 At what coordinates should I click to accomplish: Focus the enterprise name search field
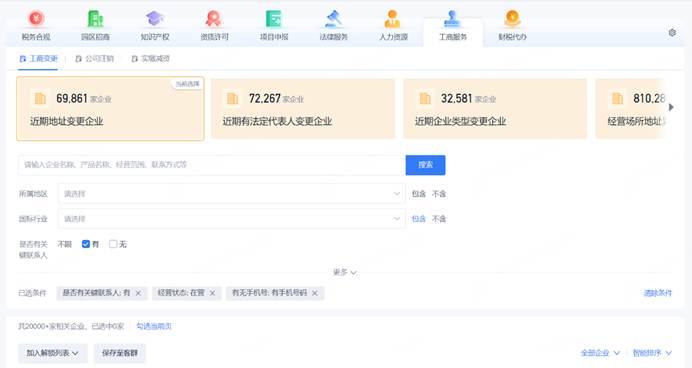coord(212,165)
